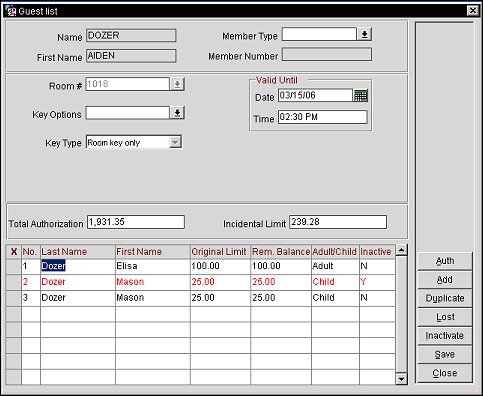
Task: Click the red Dozer cell in row 2
Action: pyautogui.click(x=78, y=282)
